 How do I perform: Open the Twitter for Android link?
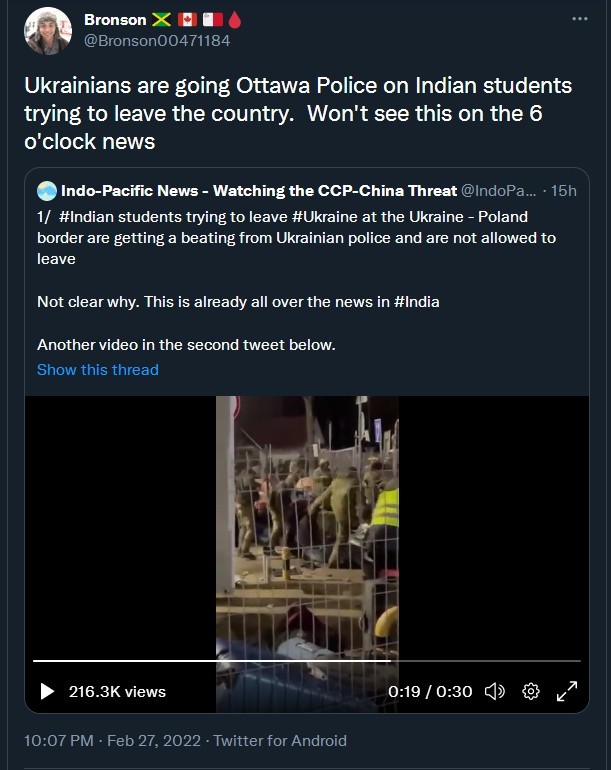pyautogui.click(x=280, y=741)
